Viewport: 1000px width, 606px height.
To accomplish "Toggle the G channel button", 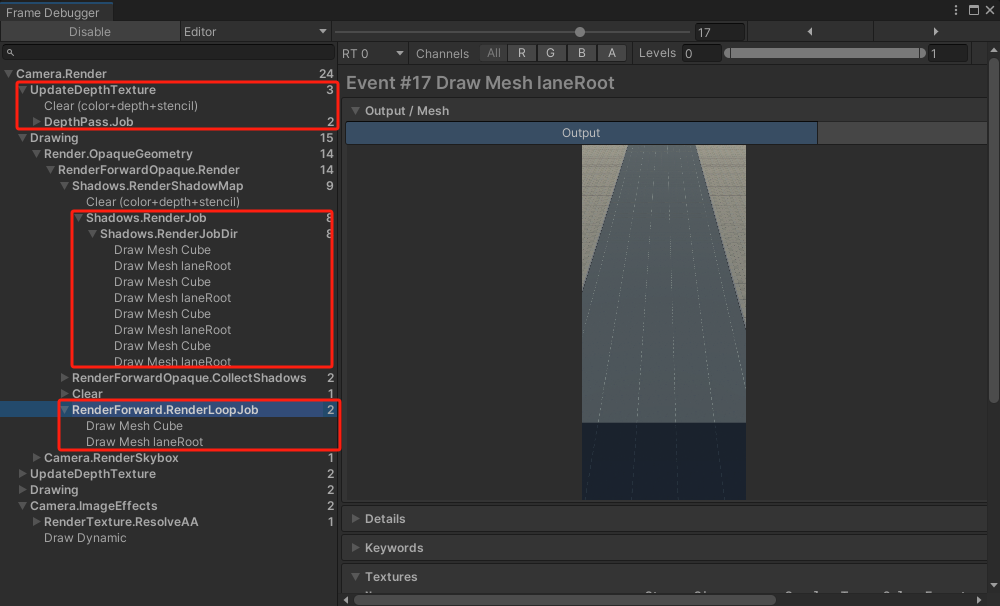I will (550, 54).
